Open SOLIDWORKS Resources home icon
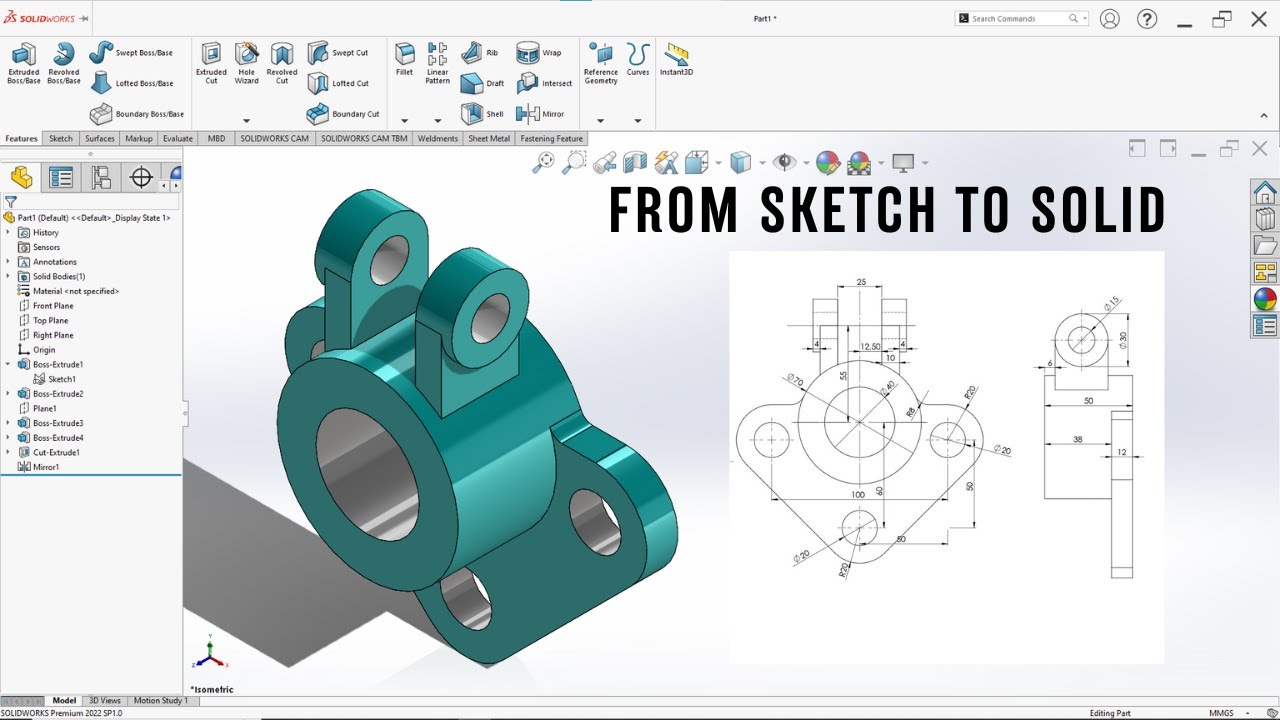Viewport: 1280px width, 720px height. (x=1265, y=191)
